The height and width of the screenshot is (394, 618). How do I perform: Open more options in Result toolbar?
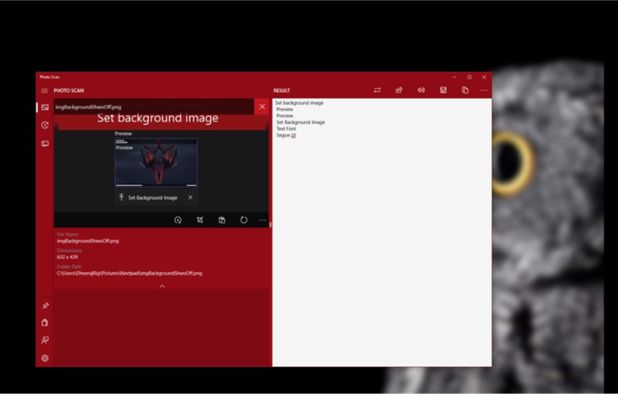click(484, 90)
